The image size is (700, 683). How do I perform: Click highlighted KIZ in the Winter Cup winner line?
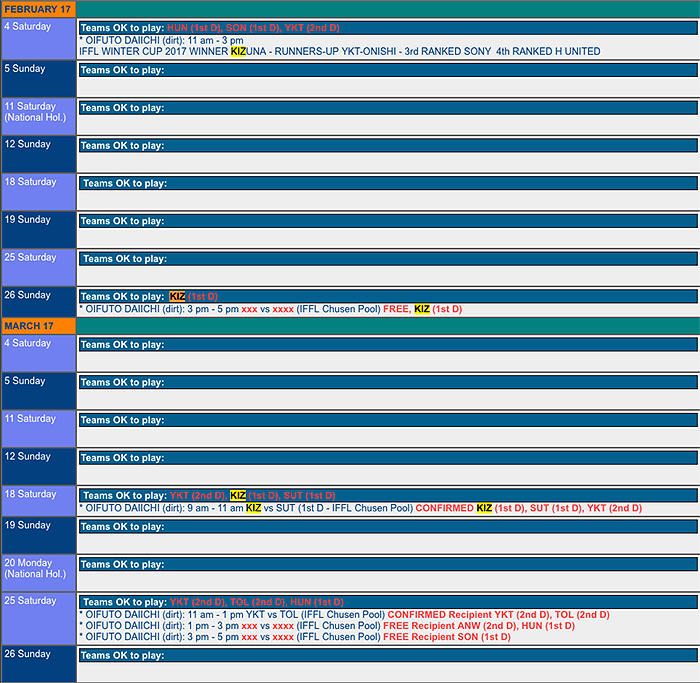coord(238,51)
